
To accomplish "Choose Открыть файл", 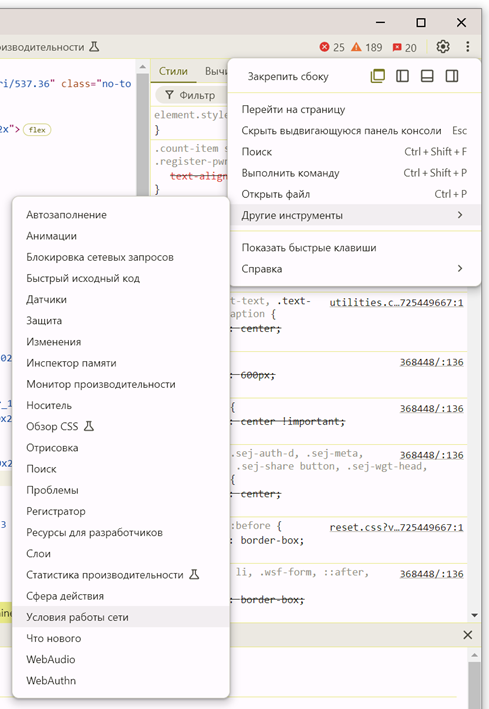I will click(355, 194).
